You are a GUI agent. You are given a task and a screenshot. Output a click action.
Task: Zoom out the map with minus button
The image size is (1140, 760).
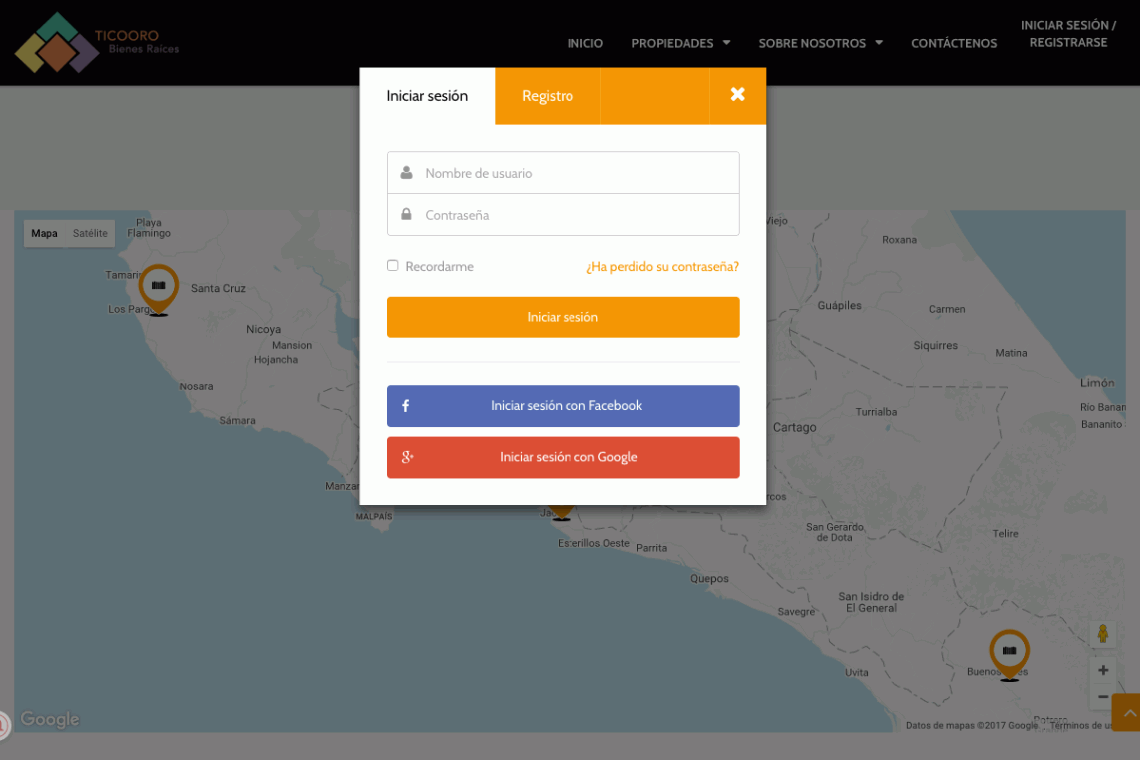[x=1102, y=696]
